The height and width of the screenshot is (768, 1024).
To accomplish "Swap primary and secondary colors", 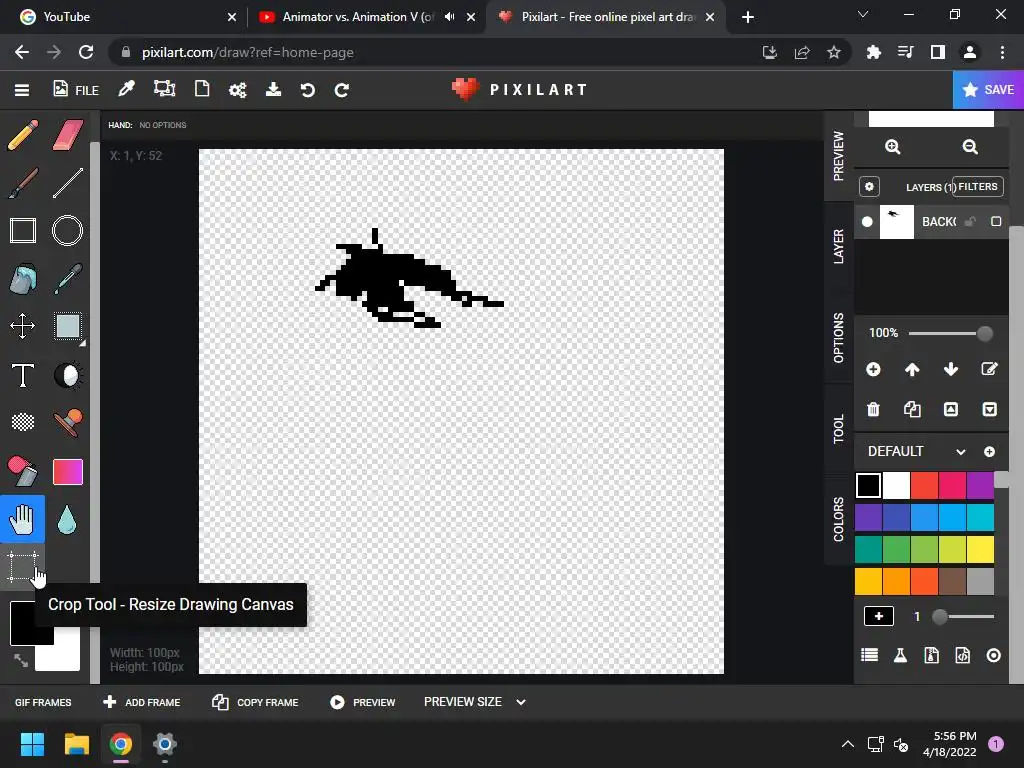I will (x=21, y=661).
